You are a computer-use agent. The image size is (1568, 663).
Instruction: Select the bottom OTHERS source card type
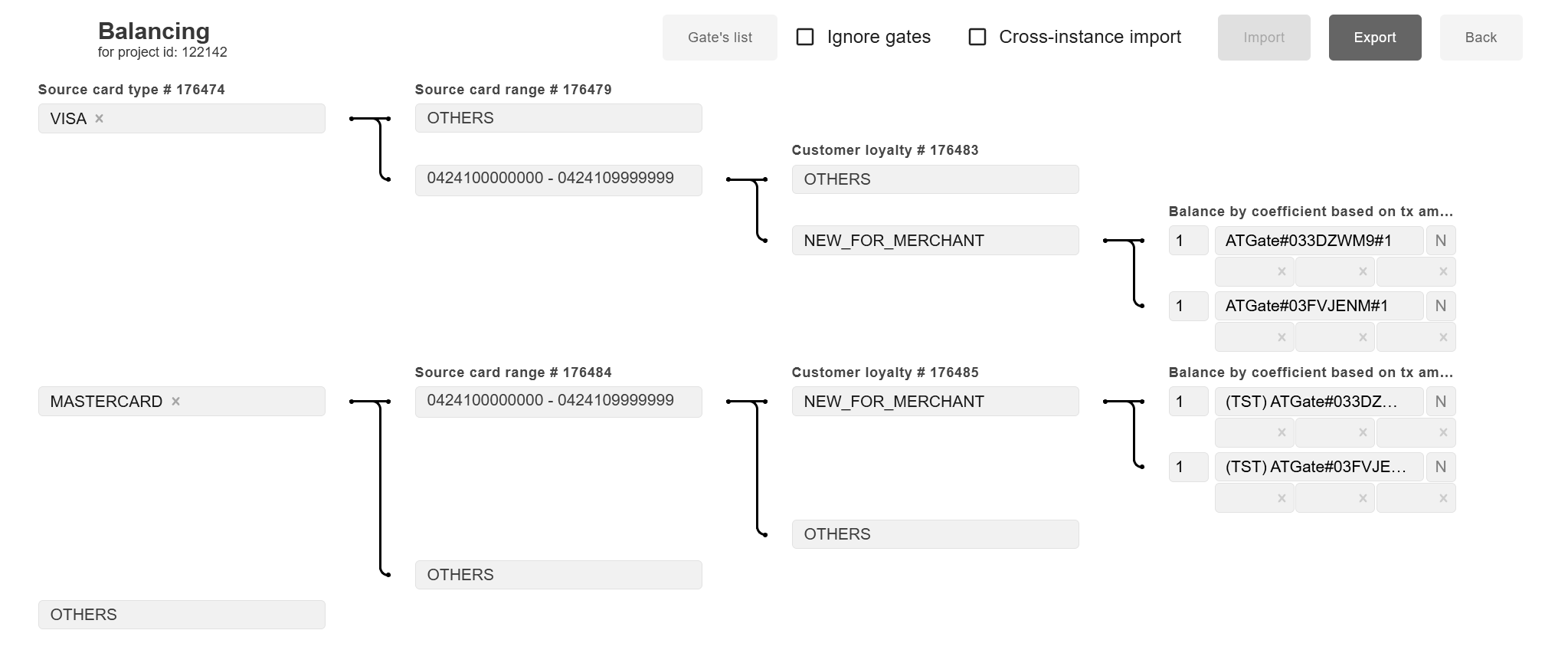182,615
